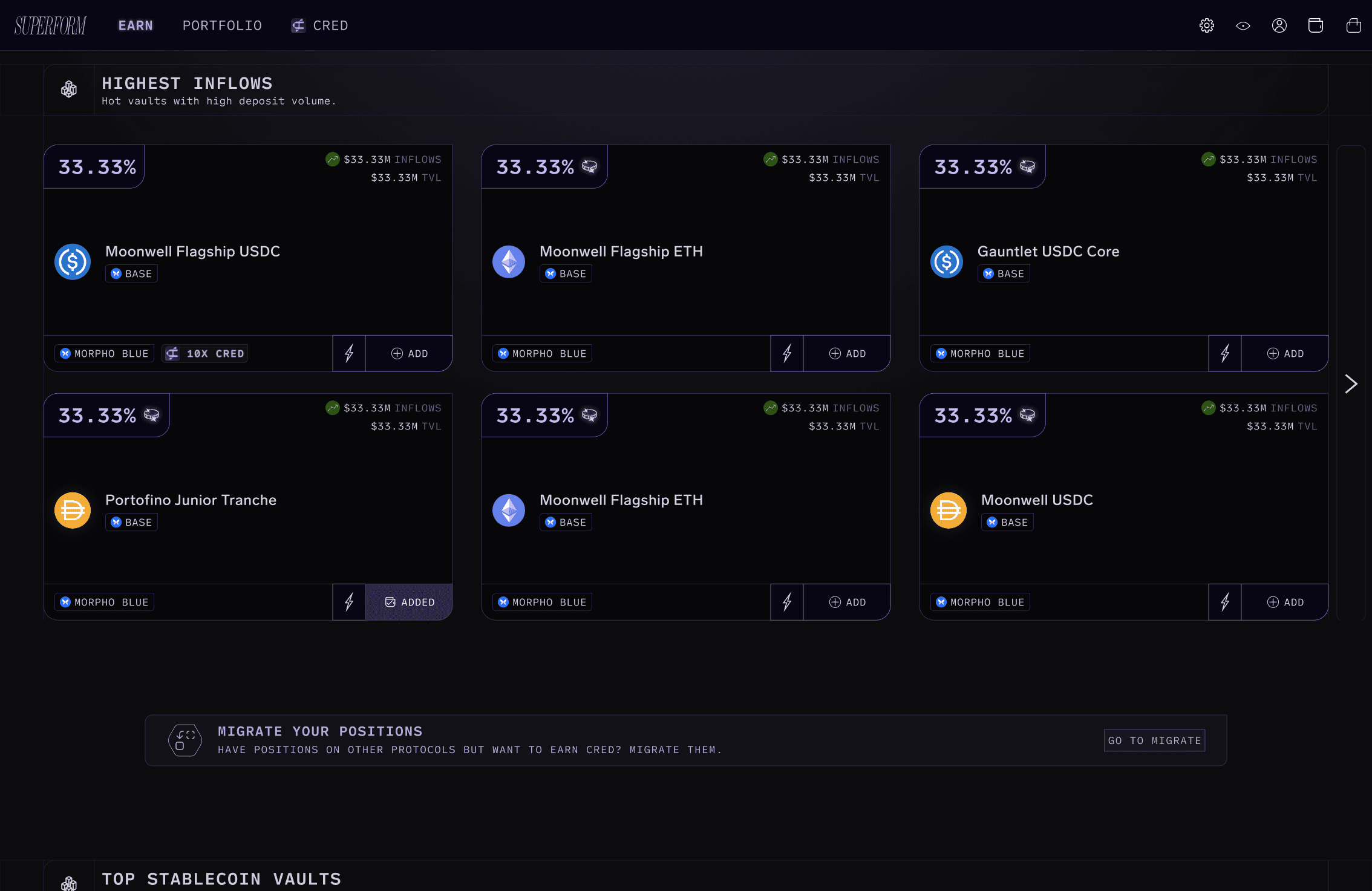Click rewards icon beside Gauntlet USDC Core APY

(1027, 166)
